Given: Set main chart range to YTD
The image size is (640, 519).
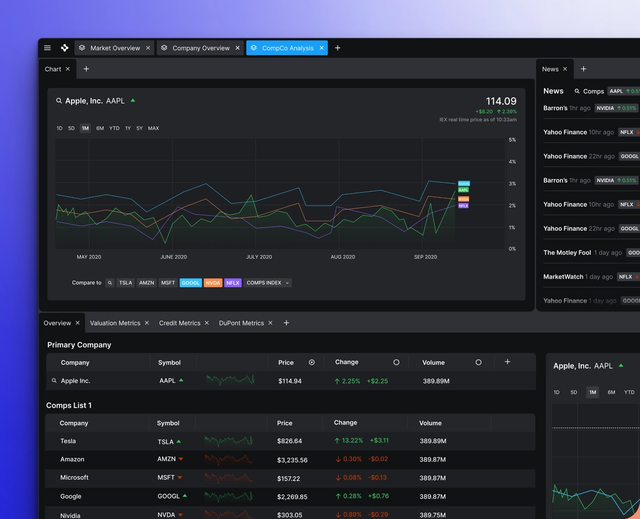Looking at the screenshot, I should (114, 128).
